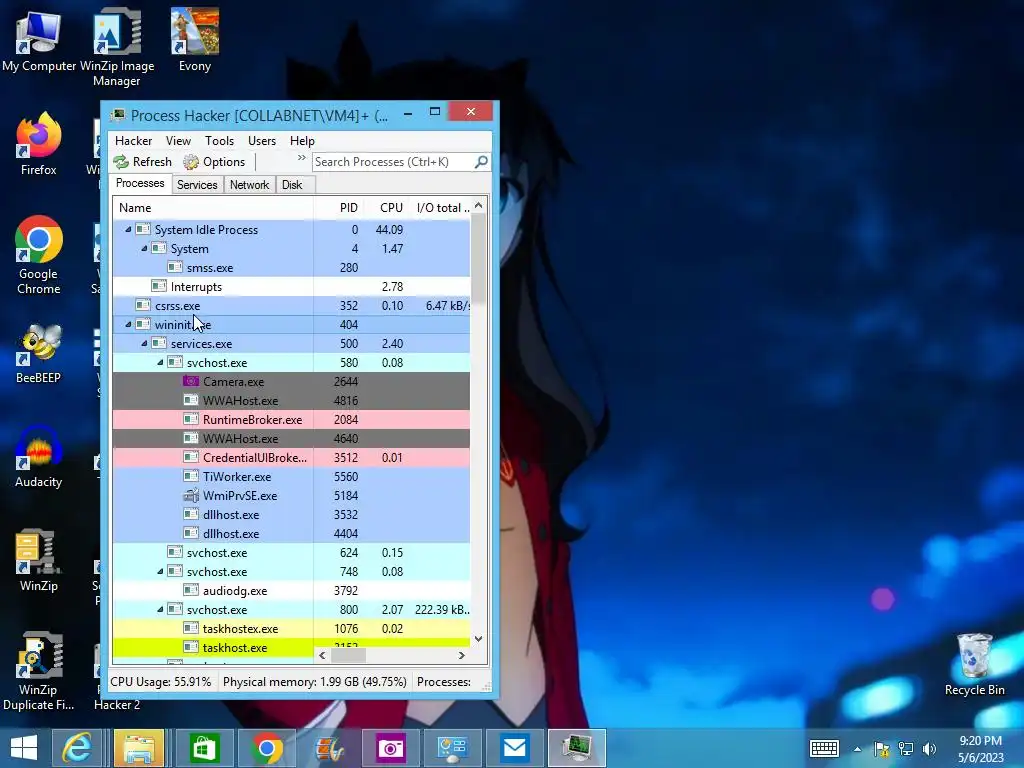1024x768 pixels.
Task: Select the CredentialUIBroker process row
Action: 291,457
